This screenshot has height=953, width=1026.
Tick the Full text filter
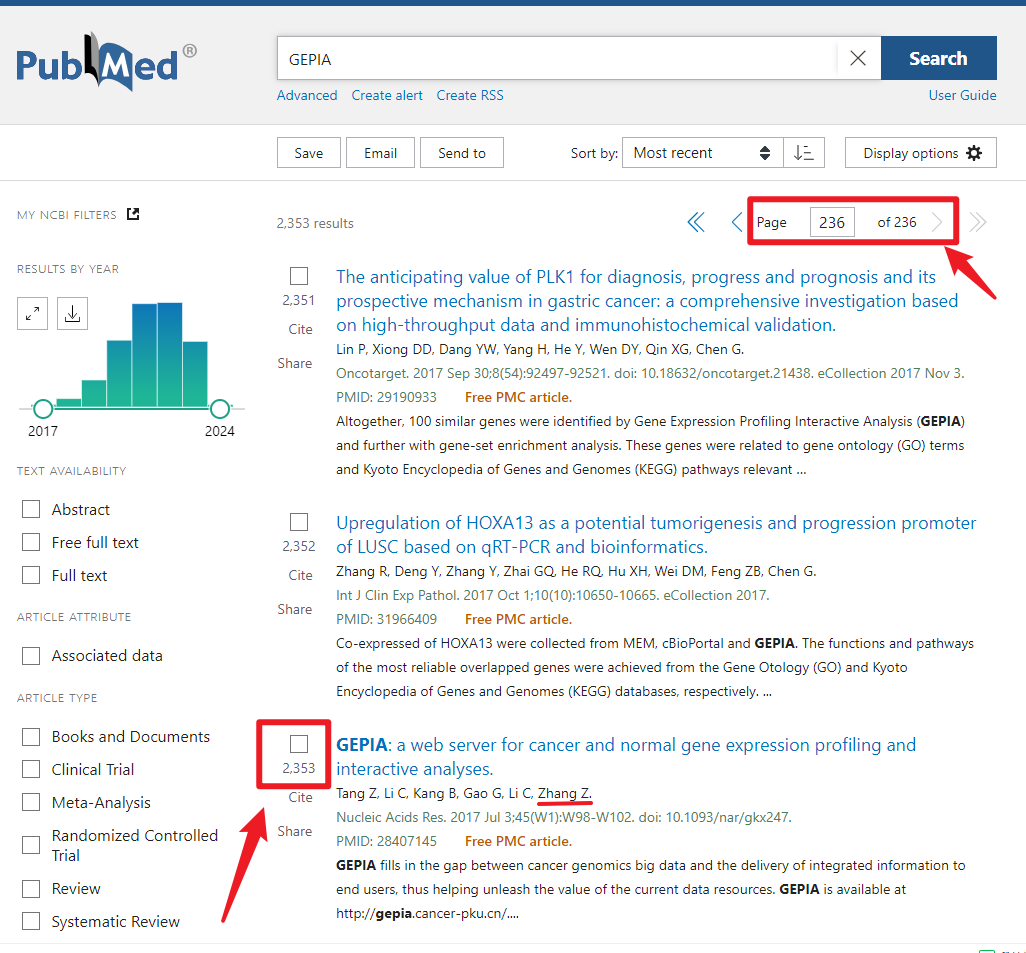click(x=31, y=575)
